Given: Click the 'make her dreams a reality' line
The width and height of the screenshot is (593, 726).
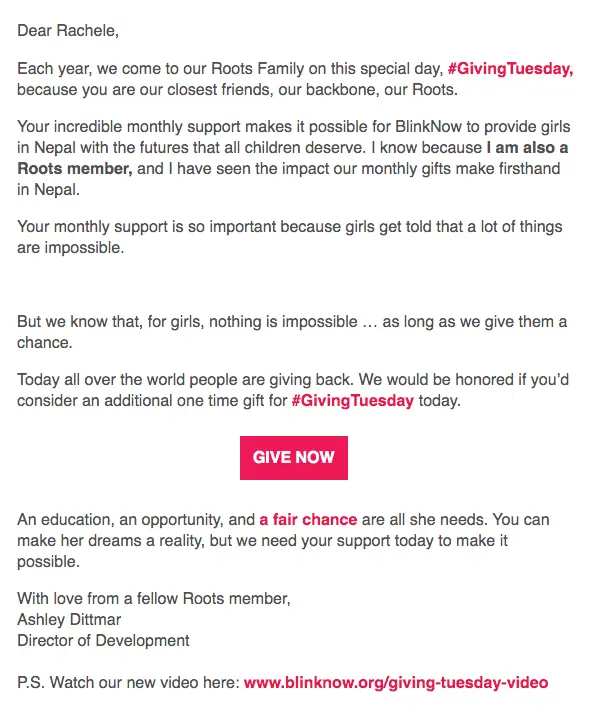Looking at the screenshot, I should (x=262, y=540).
